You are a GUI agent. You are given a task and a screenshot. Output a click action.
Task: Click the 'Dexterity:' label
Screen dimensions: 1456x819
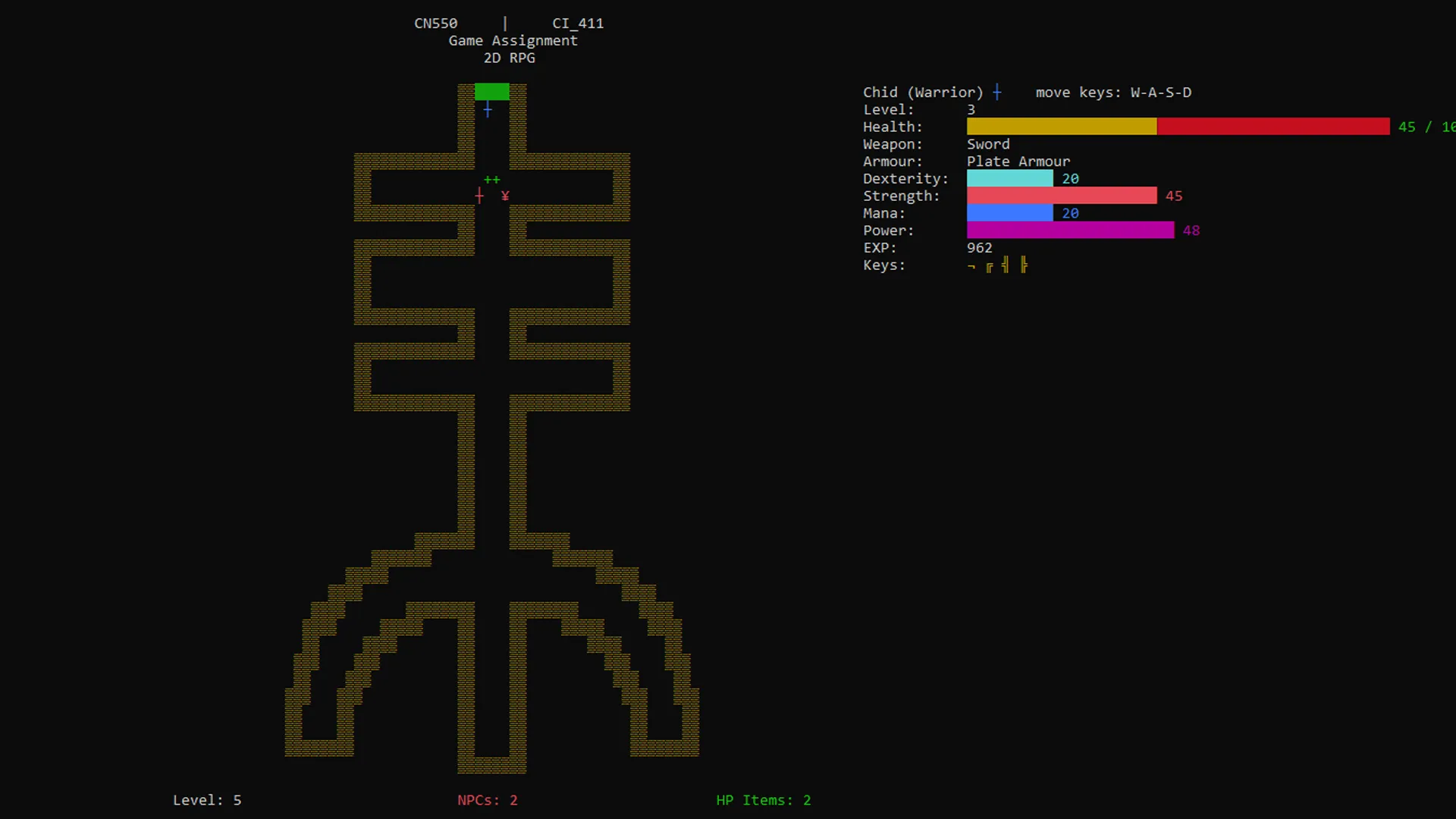(x=905, y=179)
